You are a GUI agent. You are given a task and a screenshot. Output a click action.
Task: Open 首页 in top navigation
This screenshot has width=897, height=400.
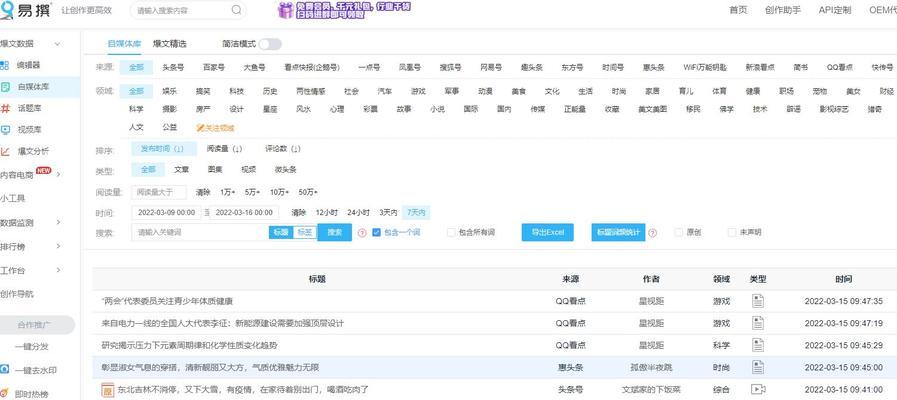pos(738,10)
